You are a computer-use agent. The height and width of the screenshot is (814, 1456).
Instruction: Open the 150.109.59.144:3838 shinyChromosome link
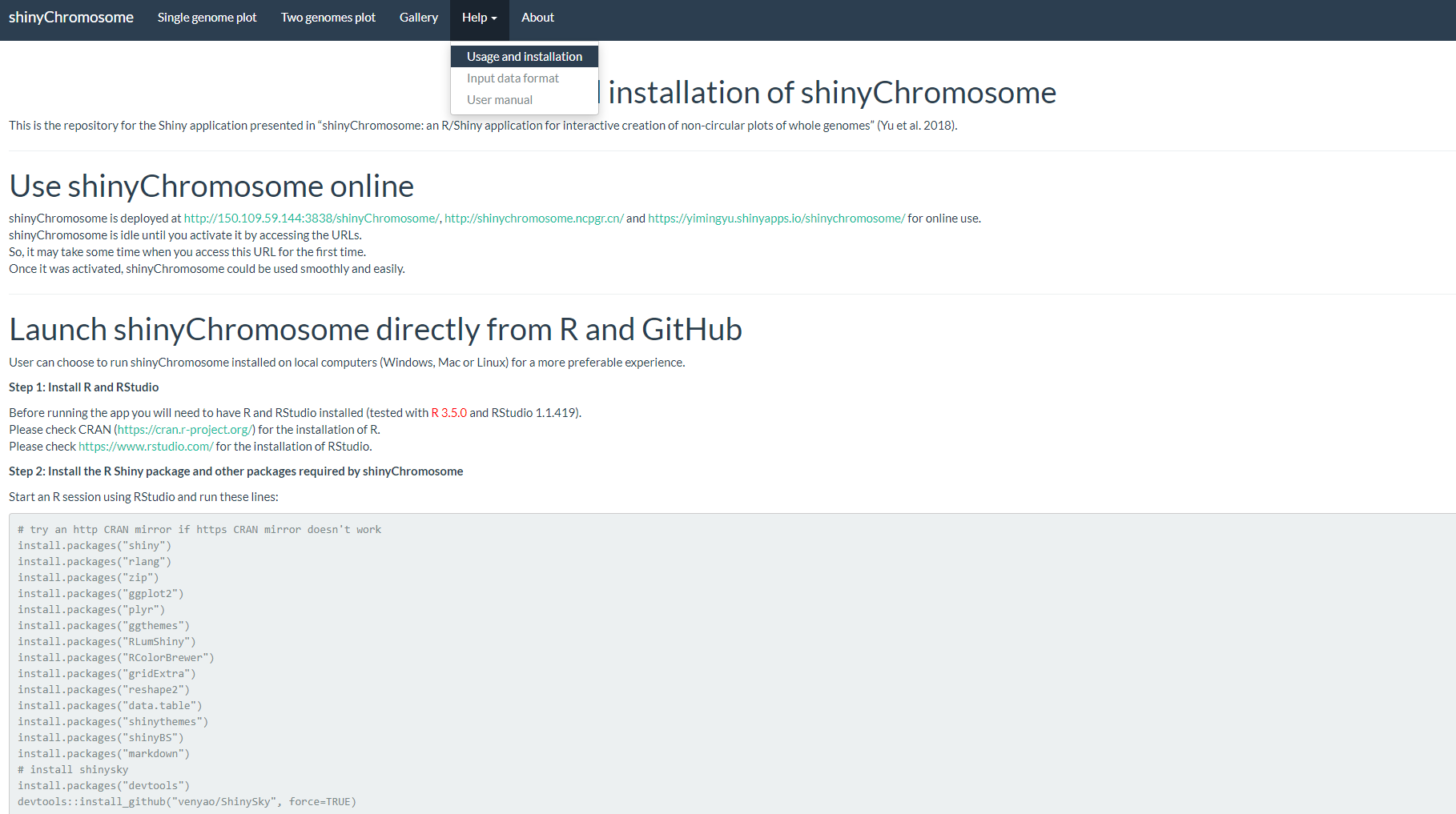(x=312, y=219)
